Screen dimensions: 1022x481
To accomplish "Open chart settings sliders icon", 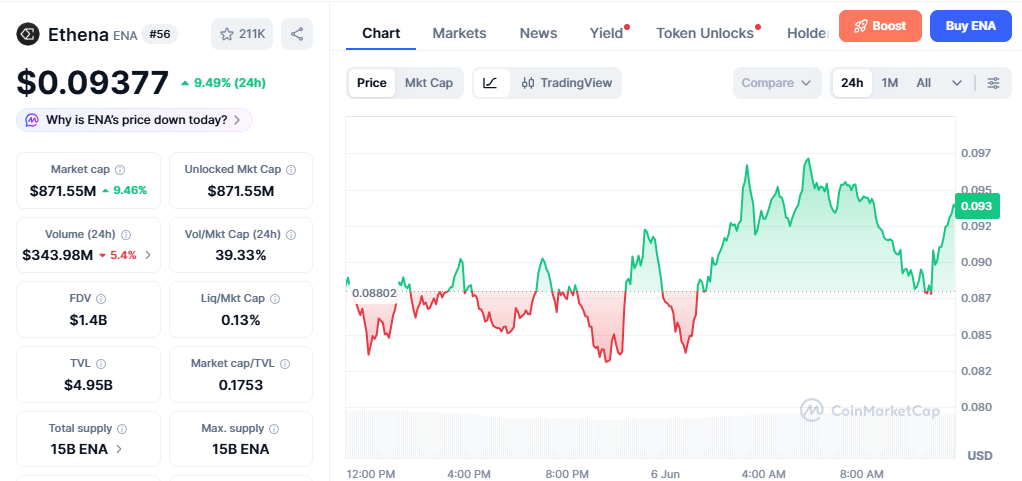I will tap(993, 83).
